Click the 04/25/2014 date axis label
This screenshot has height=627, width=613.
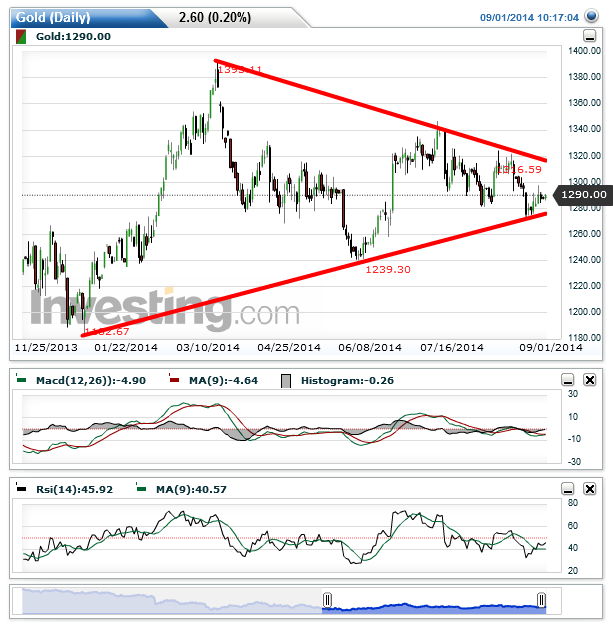point(289,347)
